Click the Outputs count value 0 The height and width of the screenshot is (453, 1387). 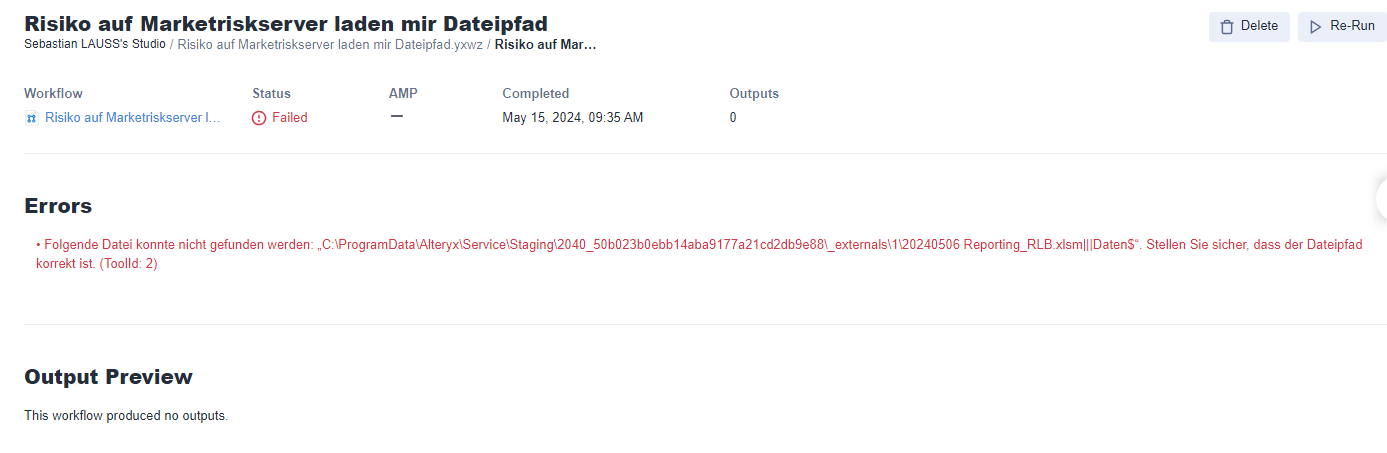click(x=733, y=118)
